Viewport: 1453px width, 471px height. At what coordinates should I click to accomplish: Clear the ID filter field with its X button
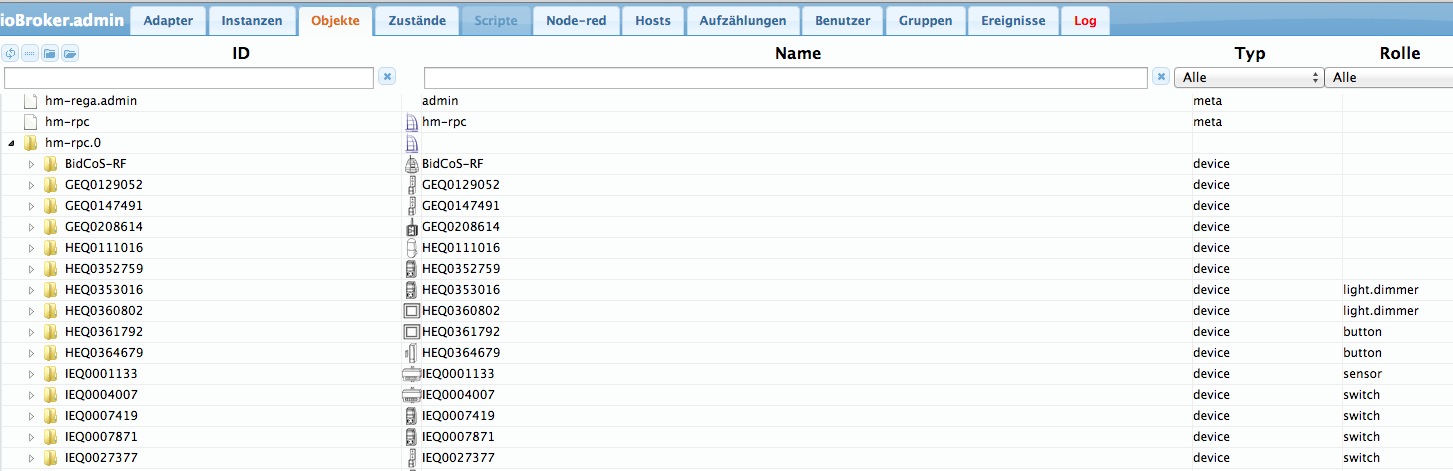387,76
